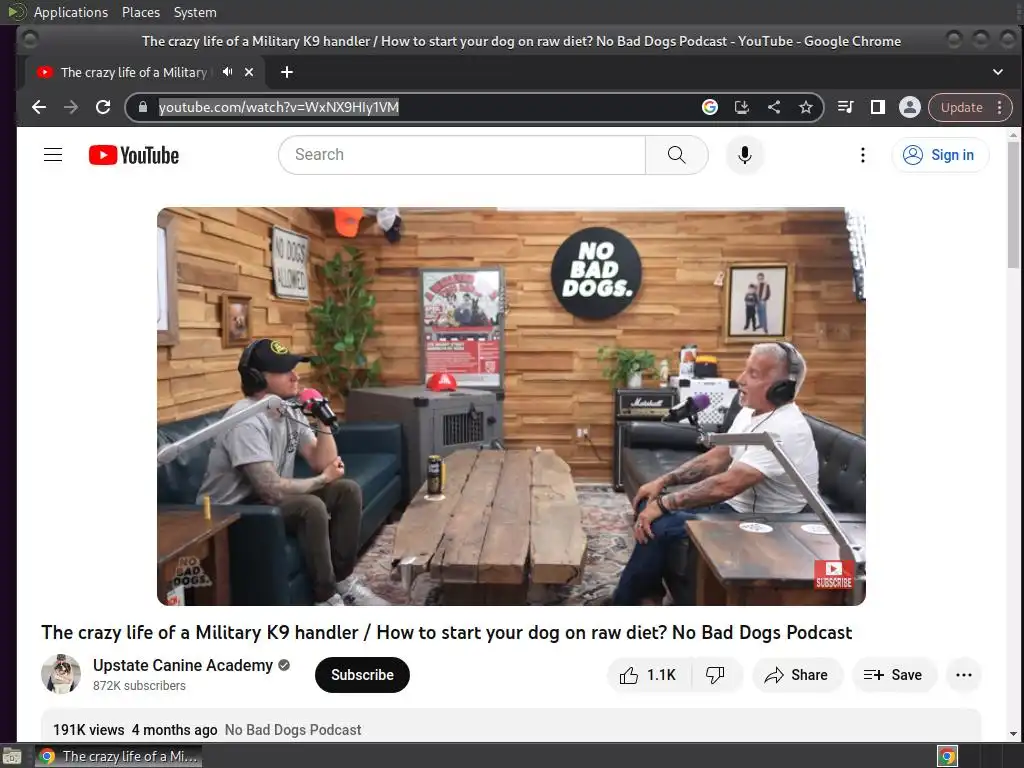
Task: Open more actions ellipsis below video
Action: tap(964, 675)
